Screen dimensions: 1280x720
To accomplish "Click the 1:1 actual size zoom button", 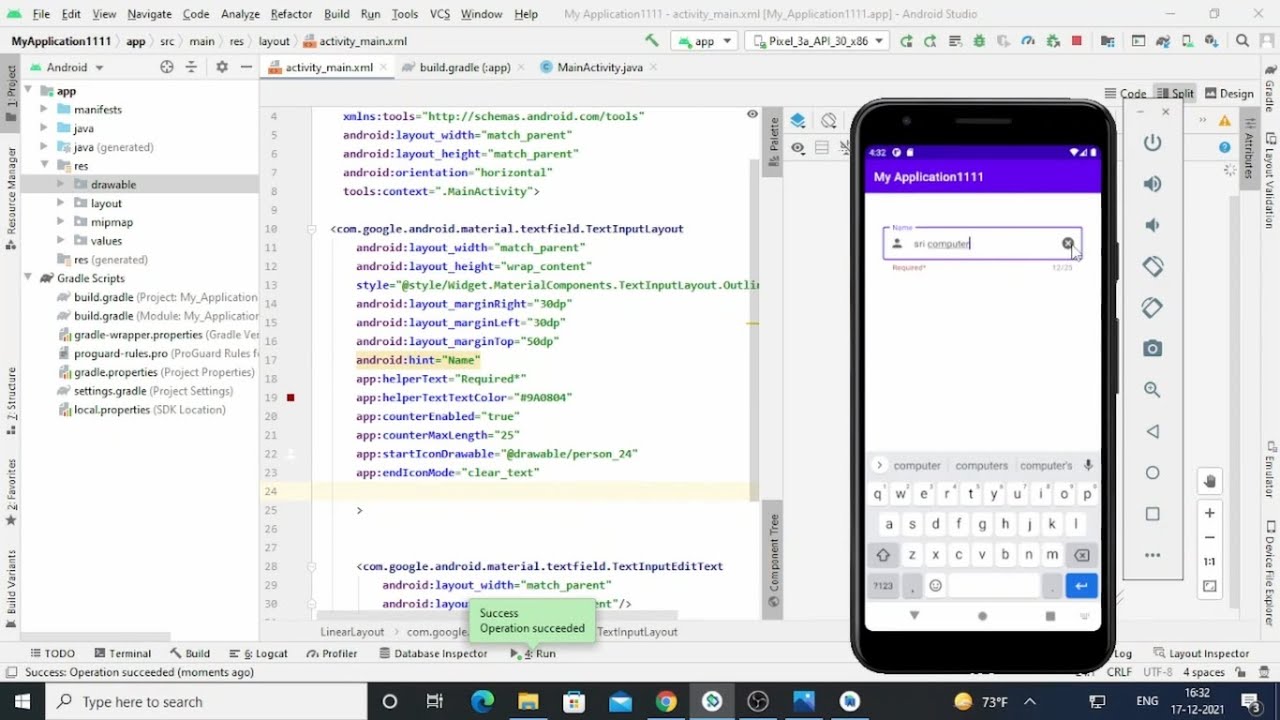I will click(x=1210, y=562).
